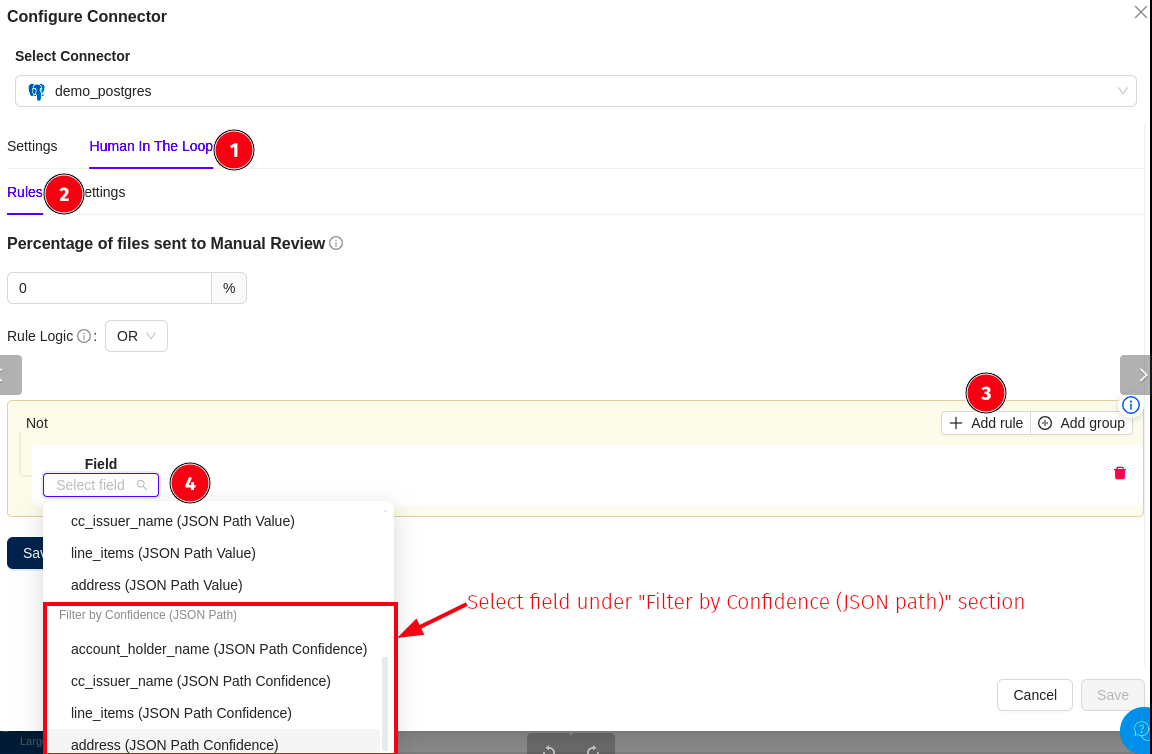This screenshot has height=754, width=1152.
Task: Toggle the Not option in rule group
Action: point(37,423)
